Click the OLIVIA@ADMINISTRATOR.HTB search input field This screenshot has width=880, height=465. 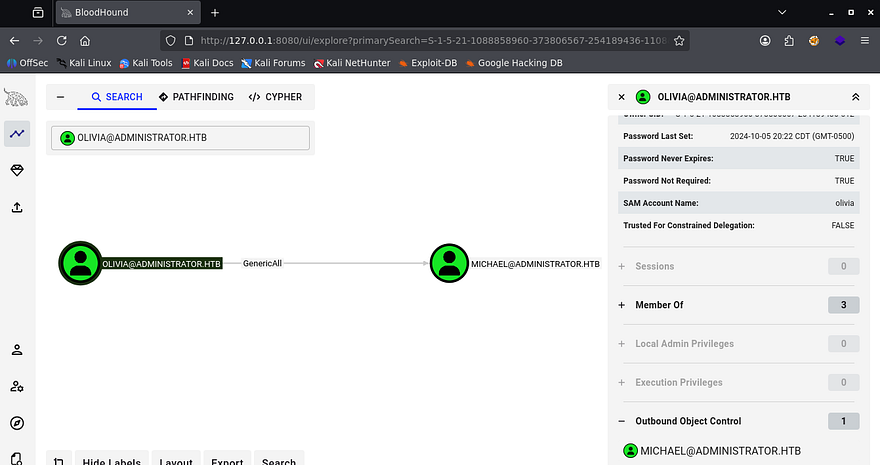181,138
